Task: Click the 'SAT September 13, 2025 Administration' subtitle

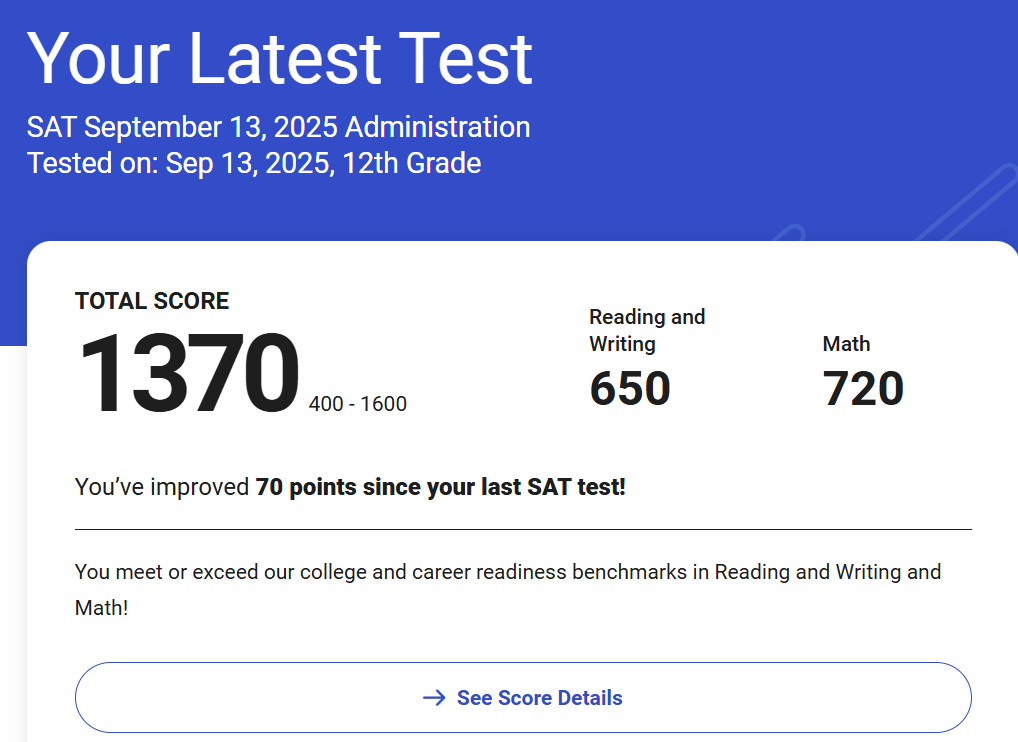Action: click(x=278, y=127)
